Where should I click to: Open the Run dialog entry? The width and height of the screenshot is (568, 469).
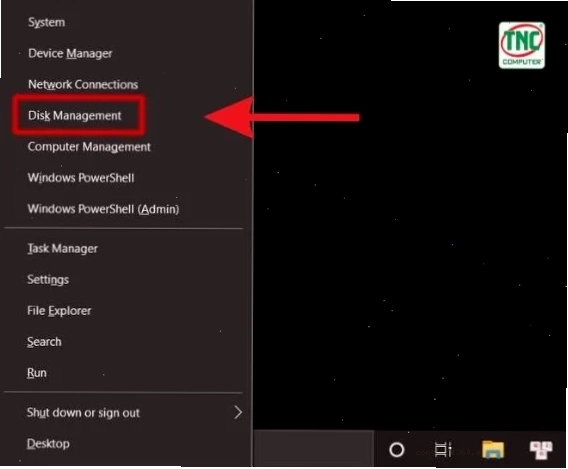point(37,373)
